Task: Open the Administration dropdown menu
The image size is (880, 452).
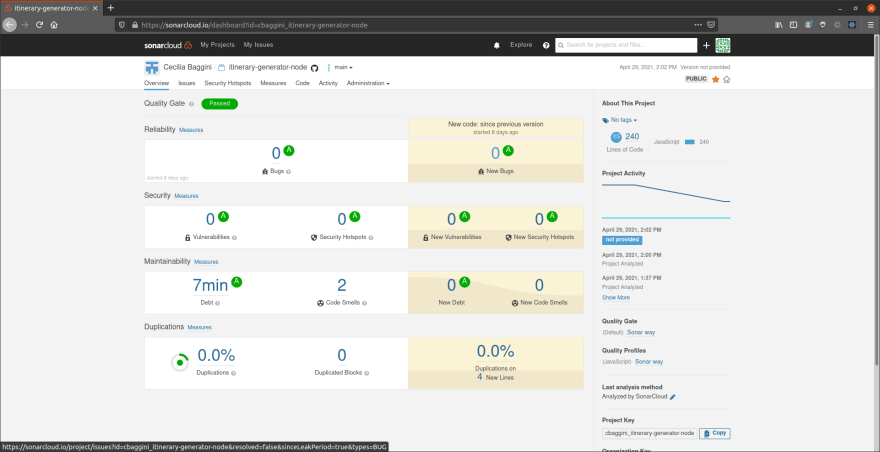Action: pyautogui.click(x=368, y=83)
